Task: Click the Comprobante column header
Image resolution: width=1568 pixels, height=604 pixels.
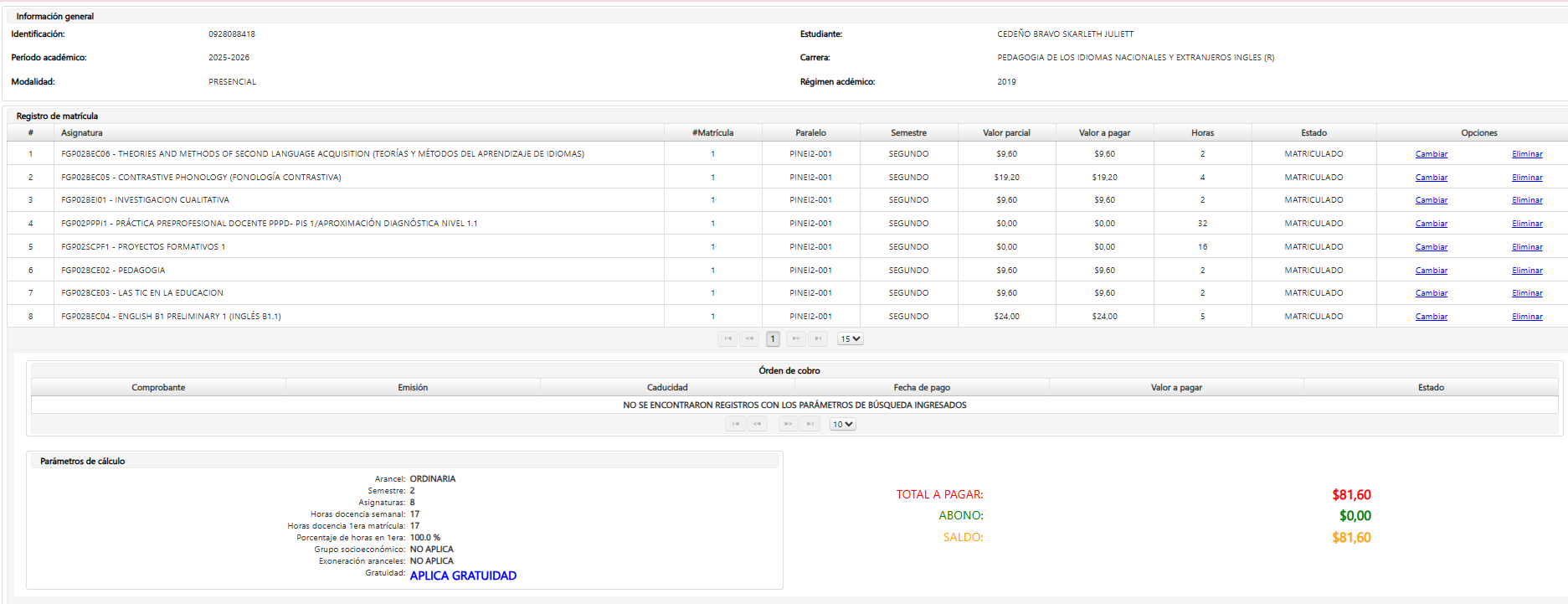Action: [x=158, y=388]
